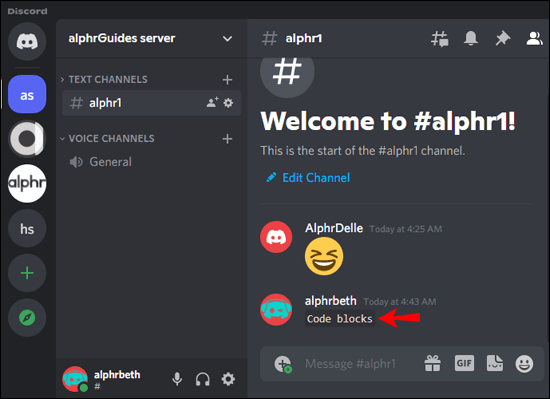Switch to the 'hs' server
Viewport: 550px width, 399px height.
(x=27, y=228)
